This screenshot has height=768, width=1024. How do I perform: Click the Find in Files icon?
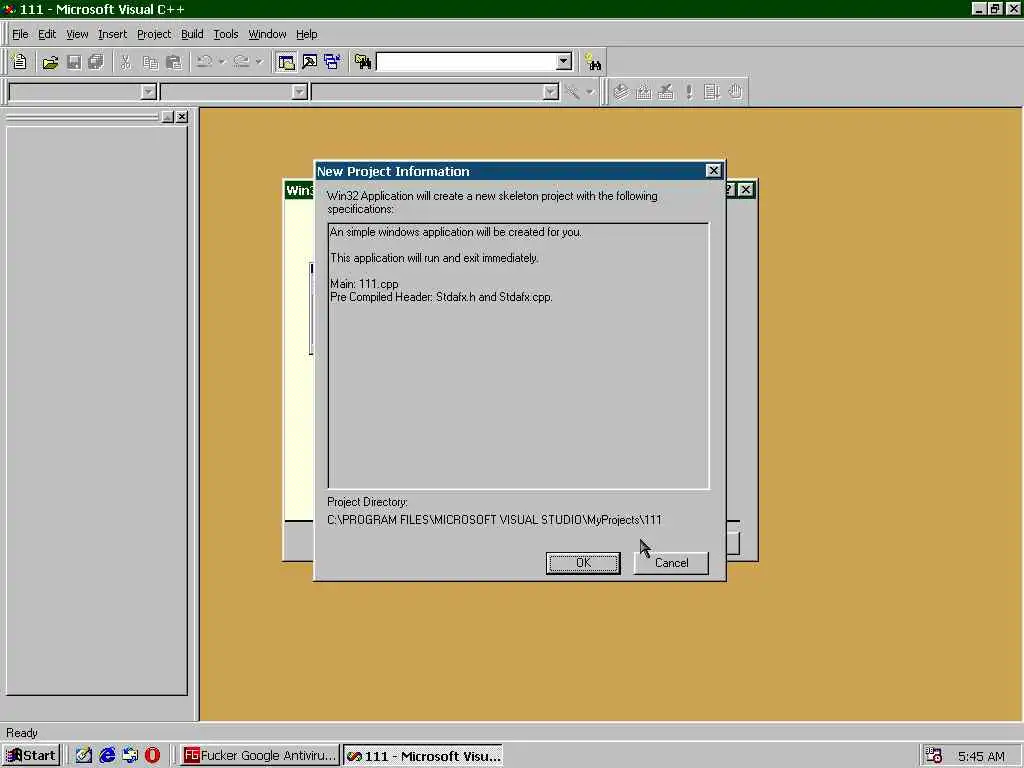363,62
